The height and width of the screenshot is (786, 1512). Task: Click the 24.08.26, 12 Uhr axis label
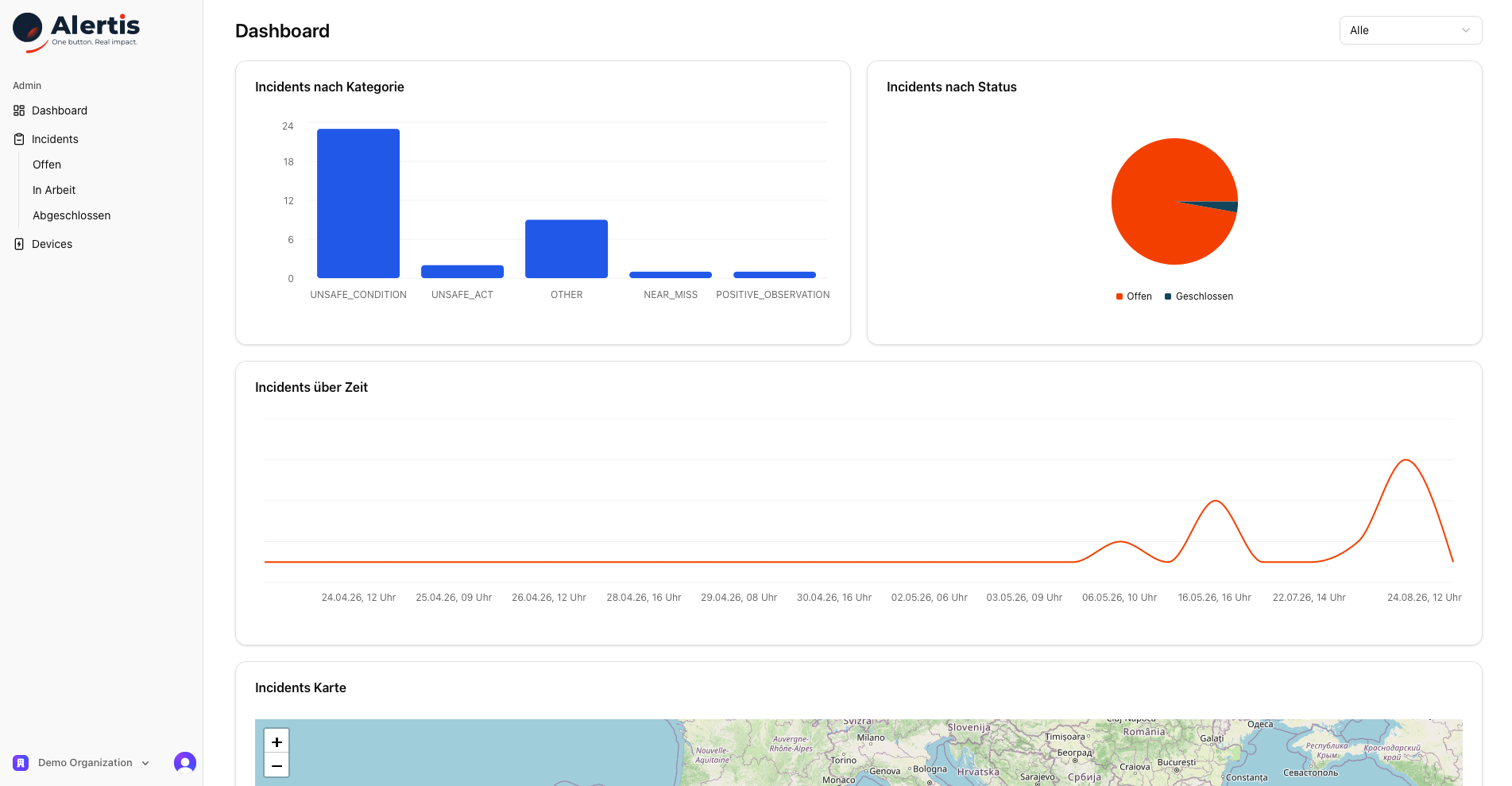[1424, 598]
